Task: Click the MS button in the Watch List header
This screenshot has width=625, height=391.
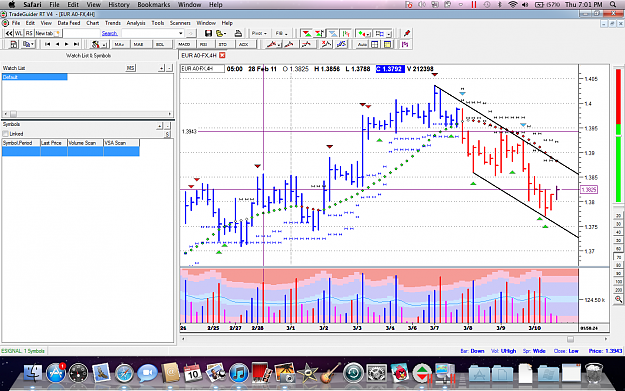Action: pyautogui.click(x=130, y=68)
